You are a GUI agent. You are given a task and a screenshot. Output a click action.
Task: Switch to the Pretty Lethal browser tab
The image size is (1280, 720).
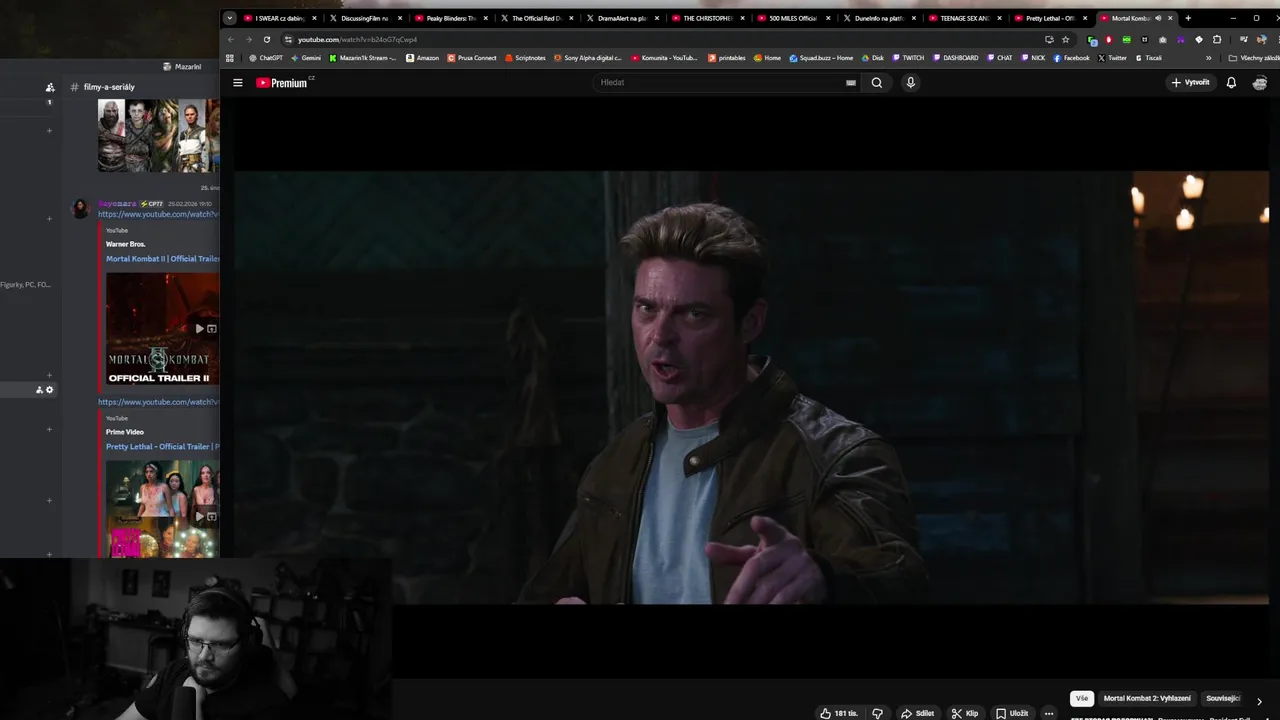coord(1049,18)
